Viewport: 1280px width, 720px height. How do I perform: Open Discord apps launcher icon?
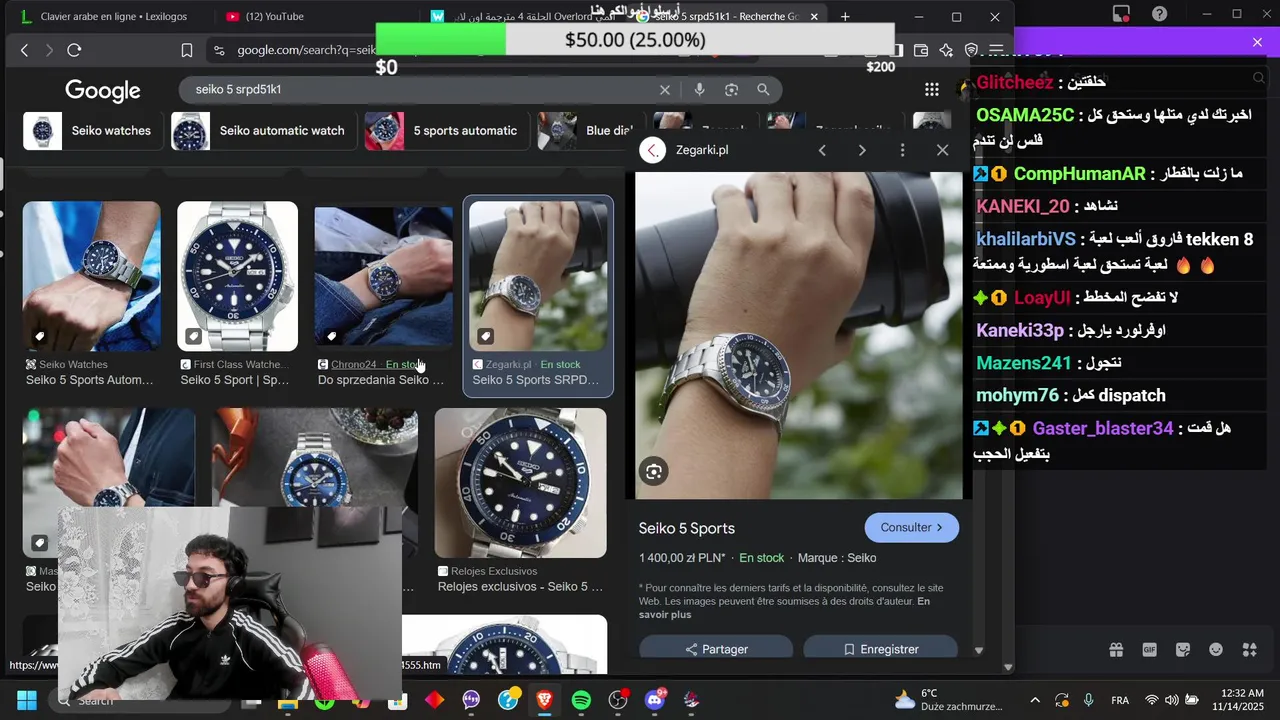coord(1250,650)
